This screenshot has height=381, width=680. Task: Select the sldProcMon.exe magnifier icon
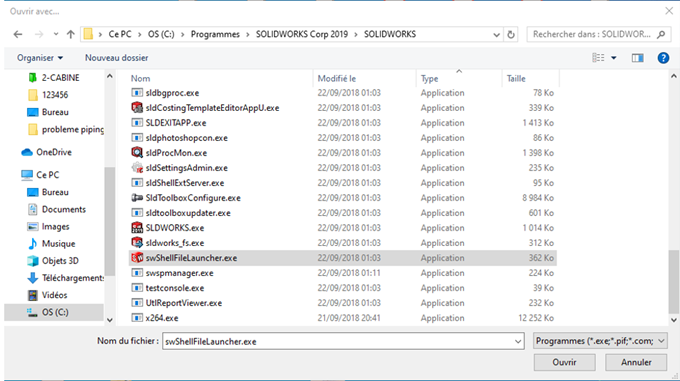[x=137, y=153]
